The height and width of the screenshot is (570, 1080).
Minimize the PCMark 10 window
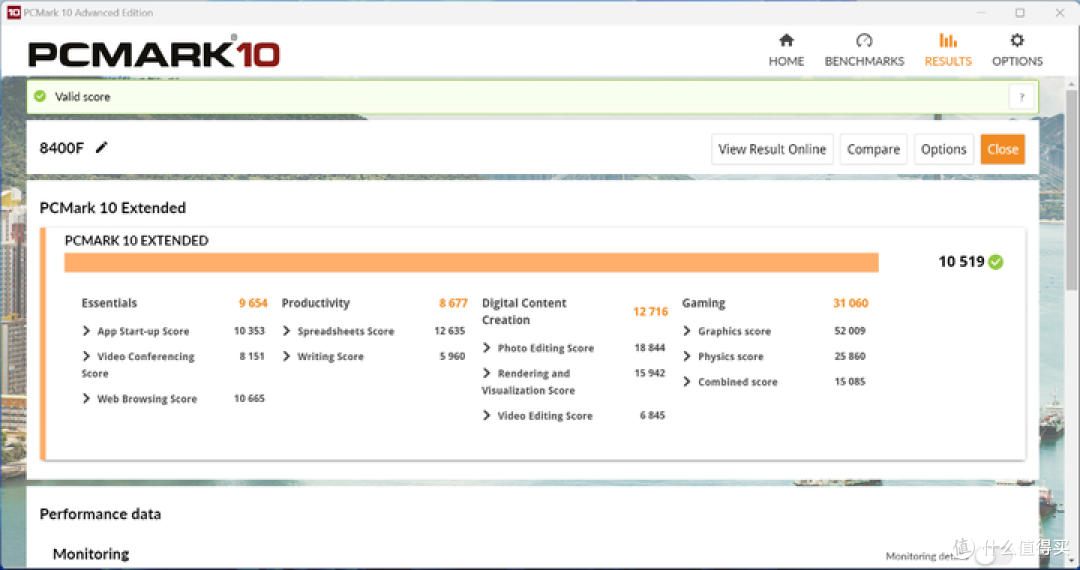(x=981, y=12)
